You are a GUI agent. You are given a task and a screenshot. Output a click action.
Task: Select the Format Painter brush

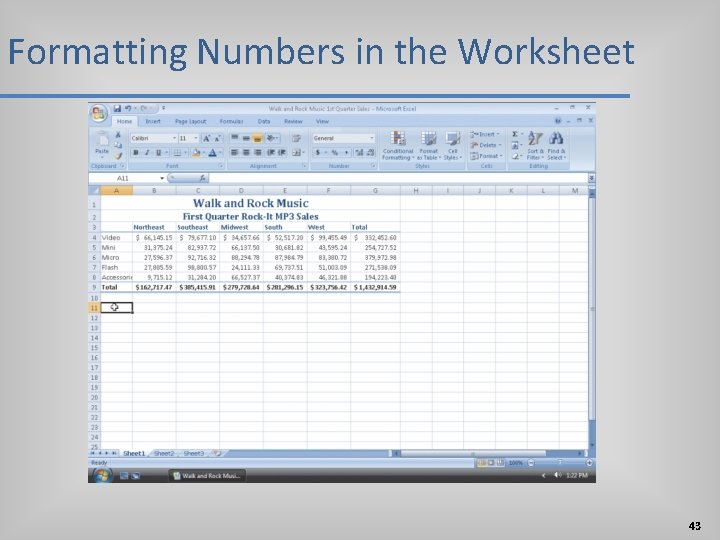click(x=118, y=156)
